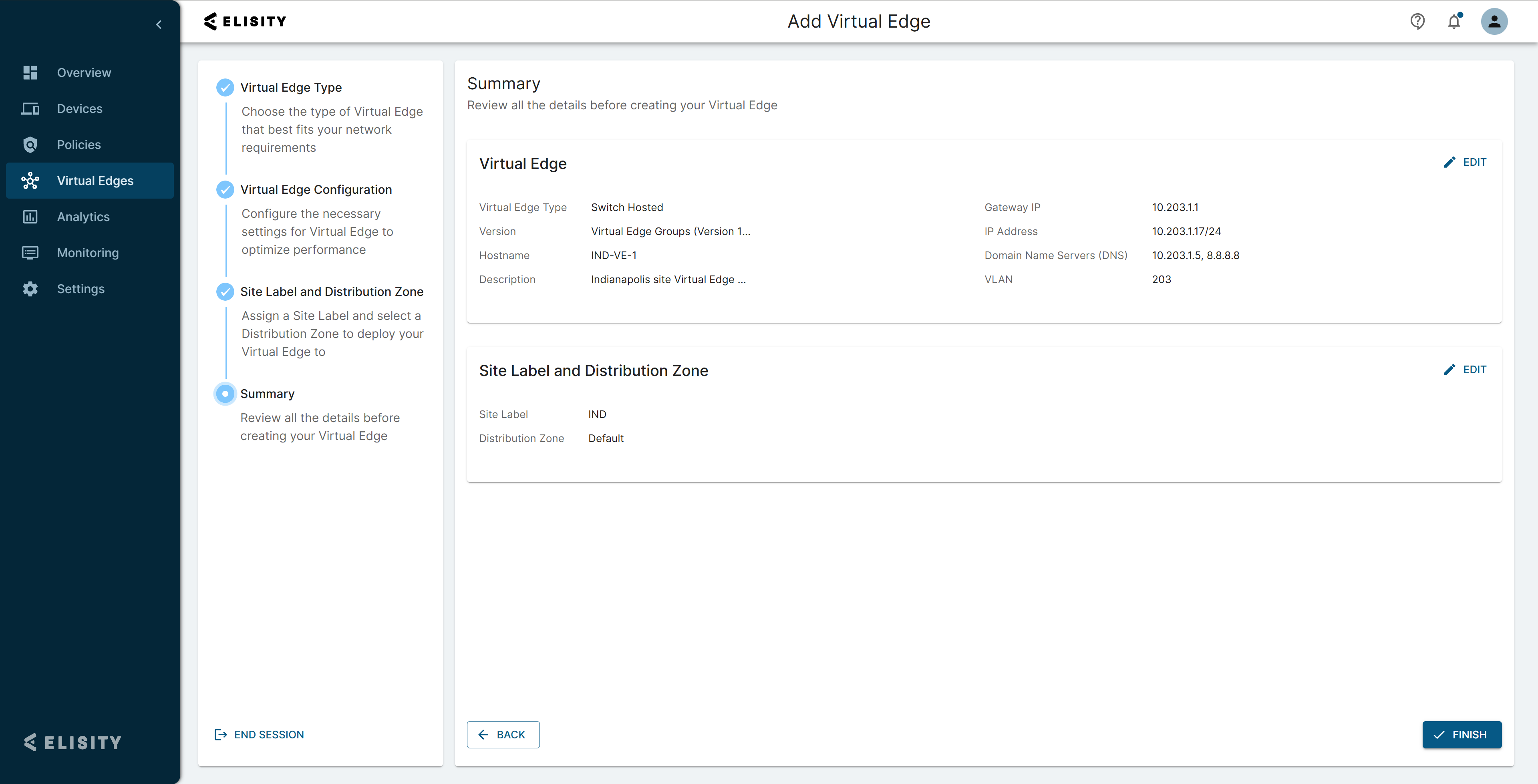Click pencil icon in Virtual Edge card
Screen dimensions: 1538x784
1449,163
